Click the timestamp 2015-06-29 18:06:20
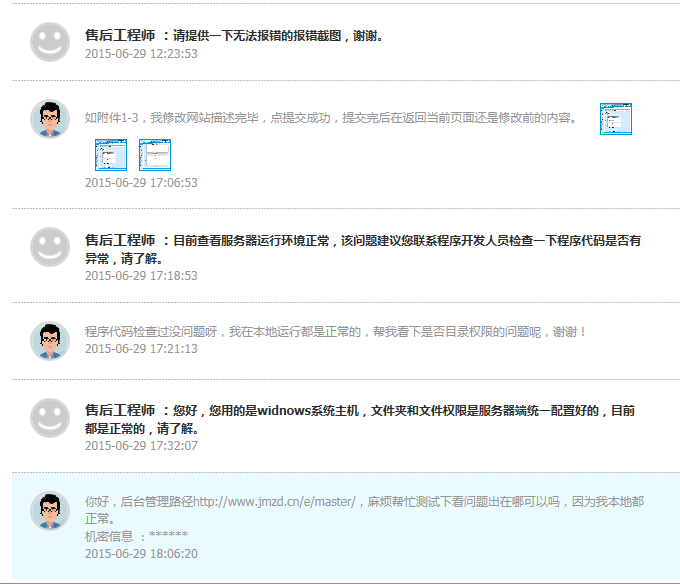Screen dimensions: 680x585 [x=141, y=553]
